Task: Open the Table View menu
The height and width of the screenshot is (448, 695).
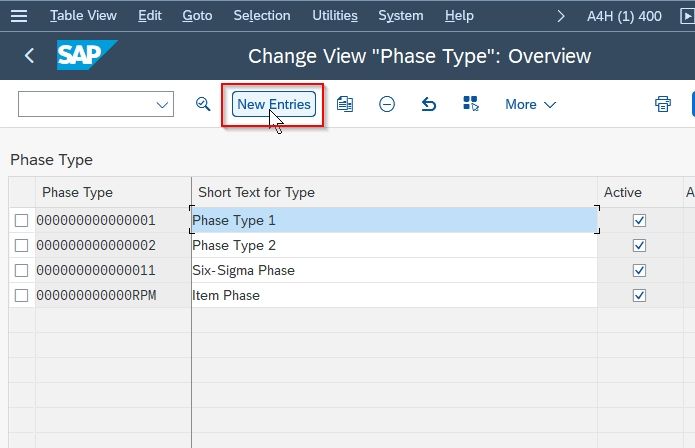Action: point(83,16)
